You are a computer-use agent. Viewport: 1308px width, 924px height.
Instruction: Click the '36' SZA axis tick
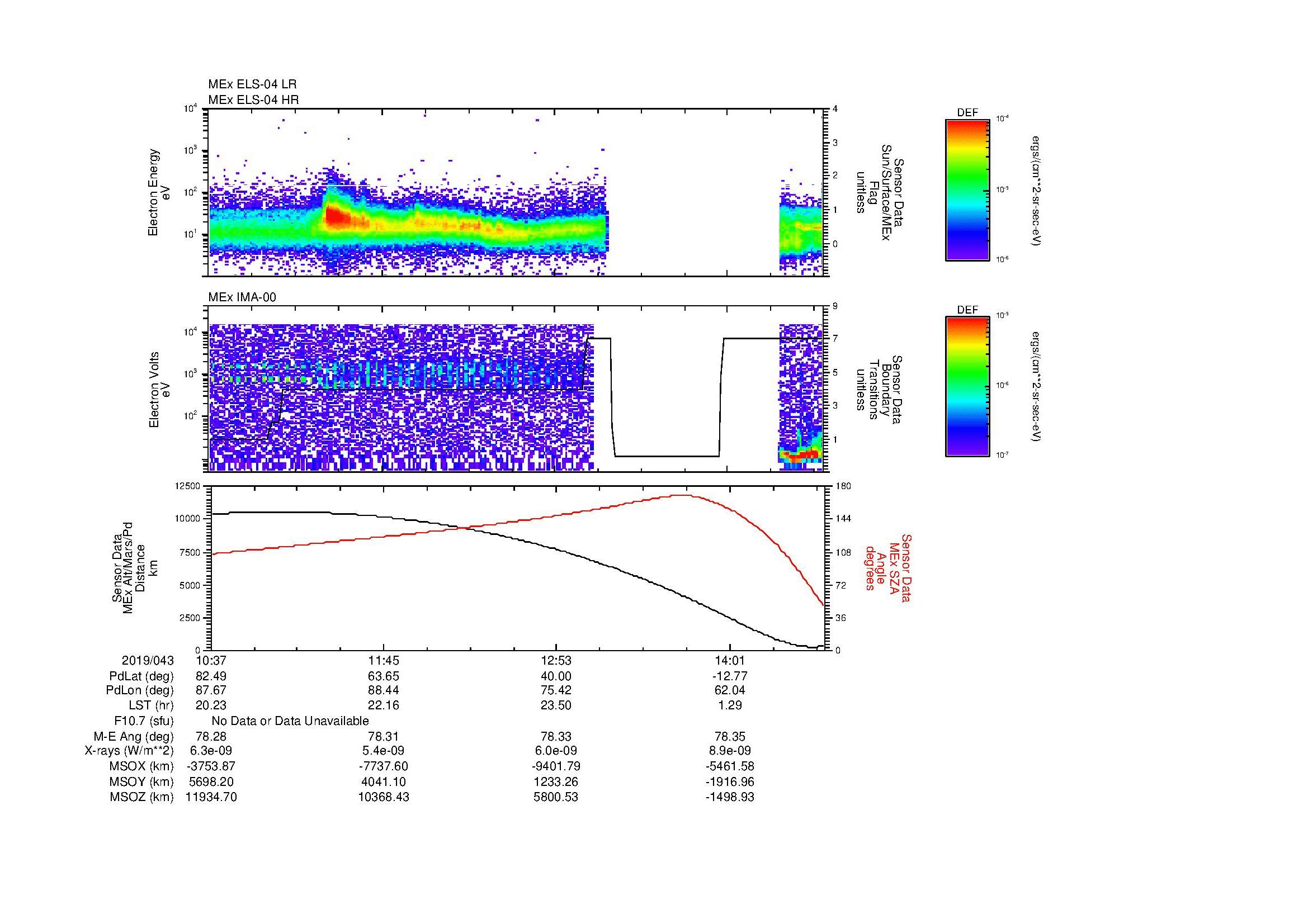click(840, 618)
